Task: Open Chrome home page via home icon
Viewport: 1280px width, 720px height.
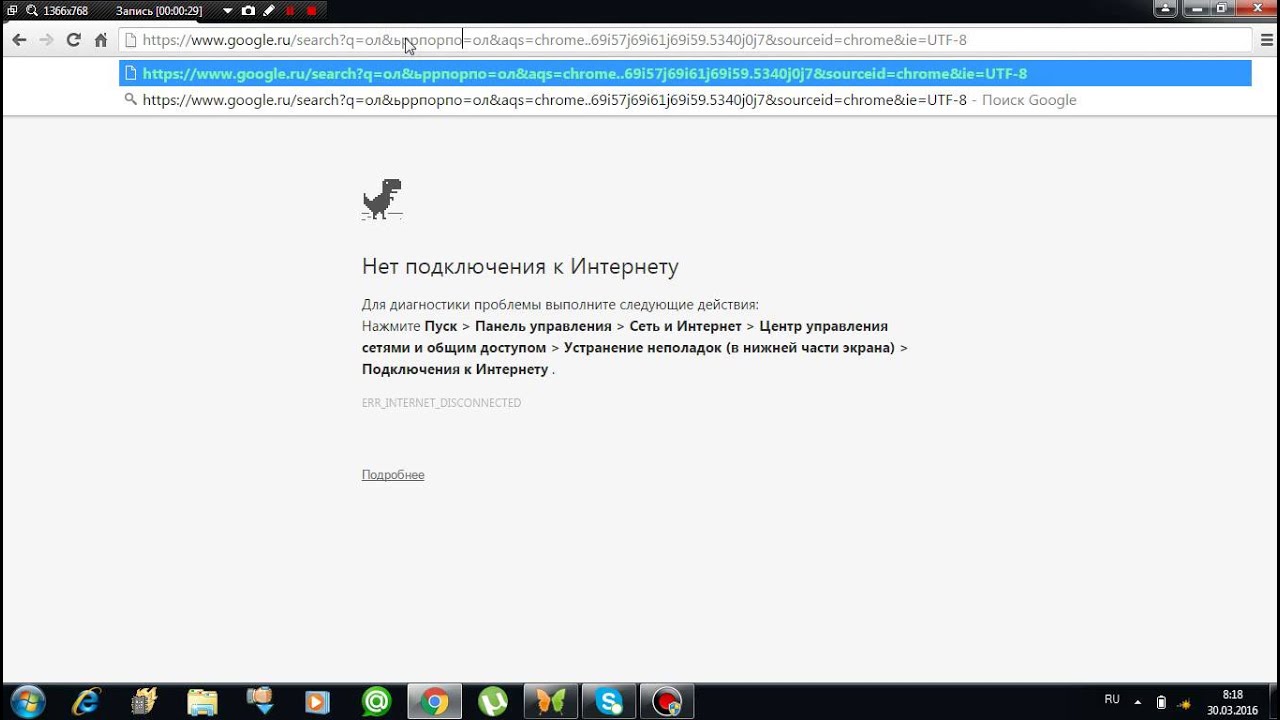Action: pyautogui.click(x=99, y=40)
